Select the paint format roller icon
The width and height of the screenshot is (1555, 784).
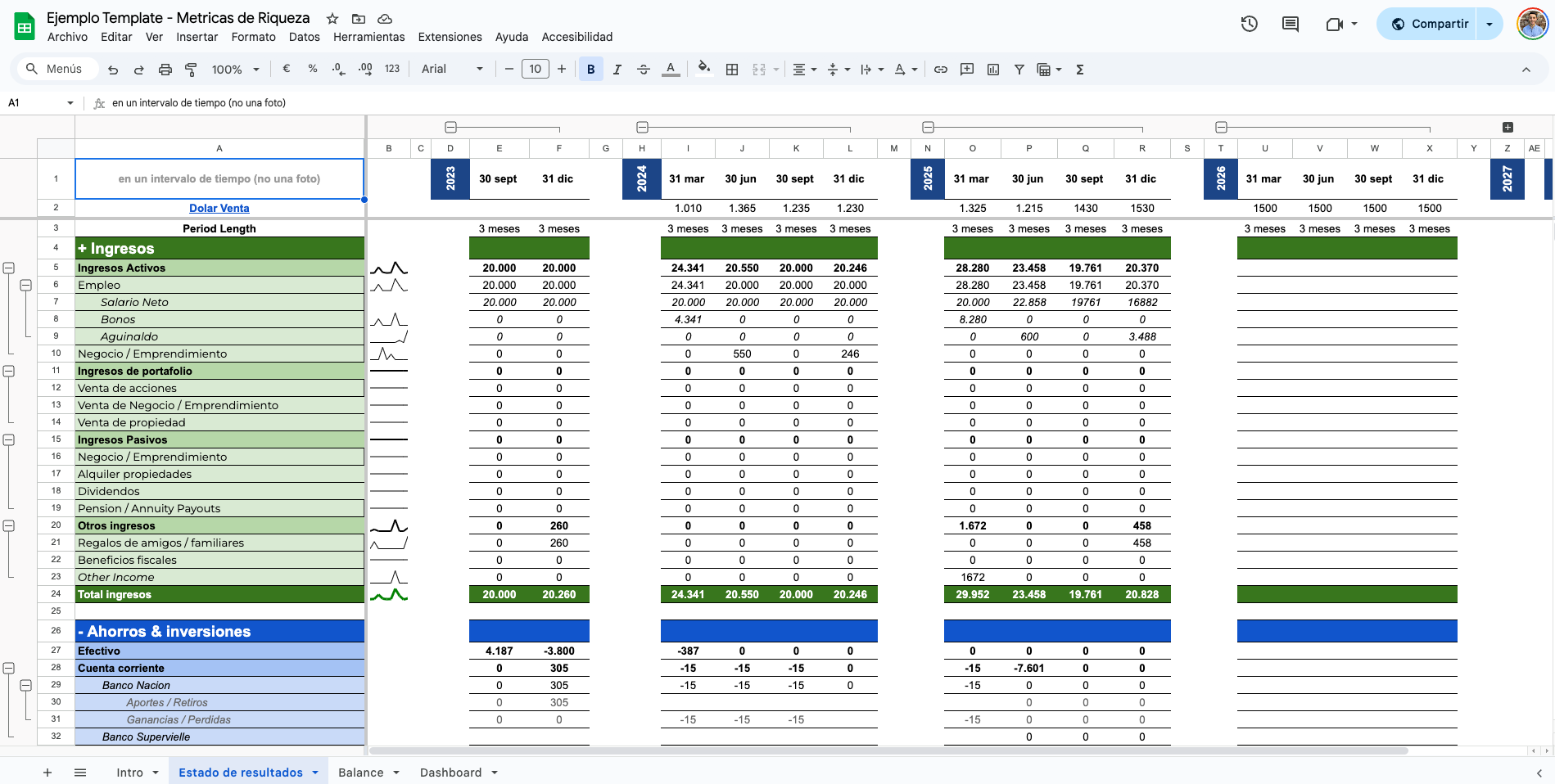pyautogui.click(x=191, y=70)
